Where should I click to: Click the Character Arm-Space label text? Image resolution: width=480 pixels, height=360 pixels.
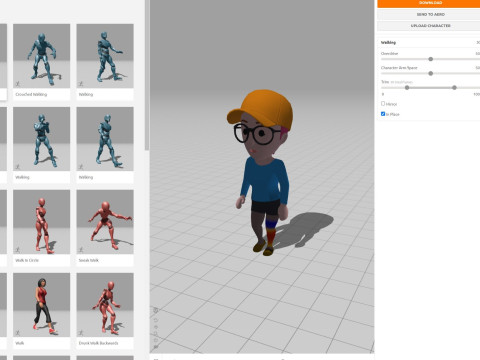click(x=399, y=68)
